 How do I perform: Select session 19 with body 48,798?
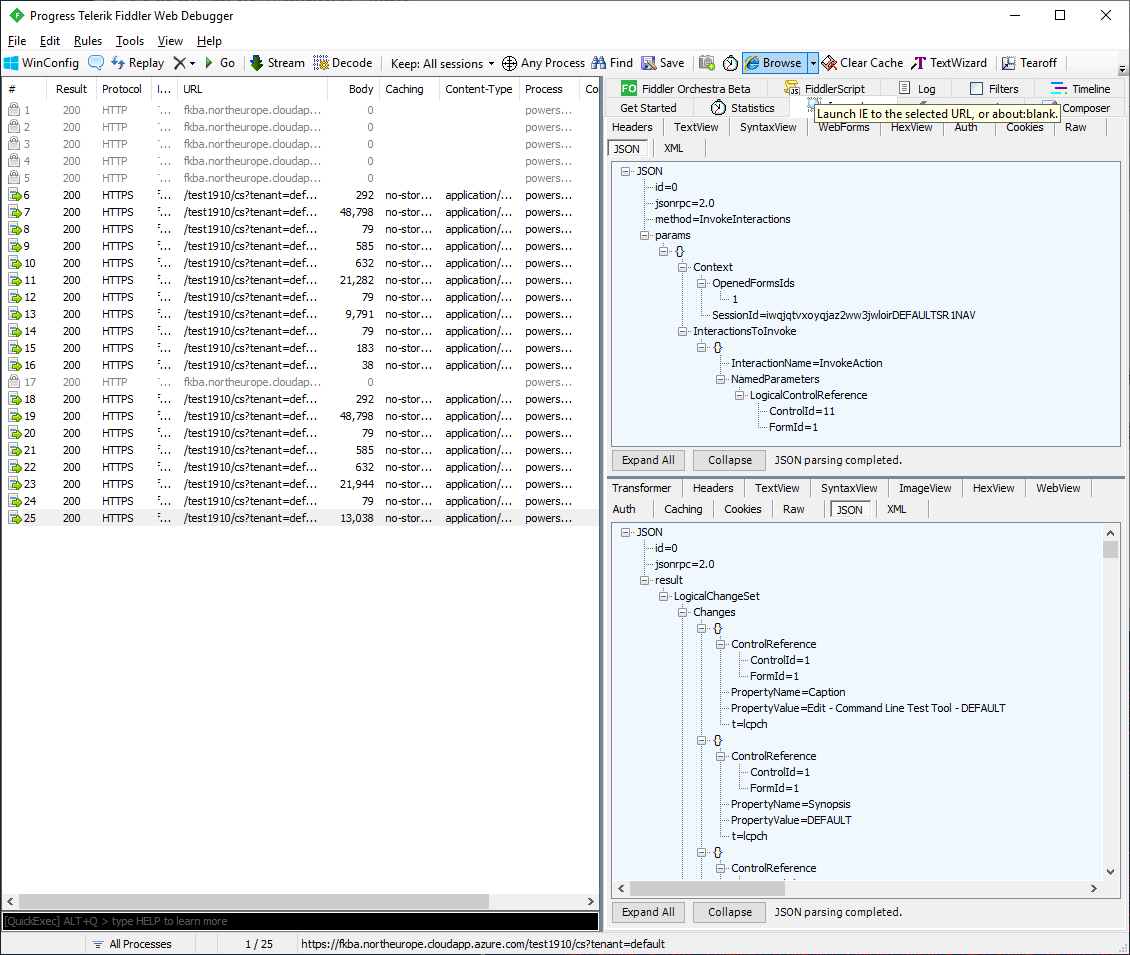pos(300,416)
